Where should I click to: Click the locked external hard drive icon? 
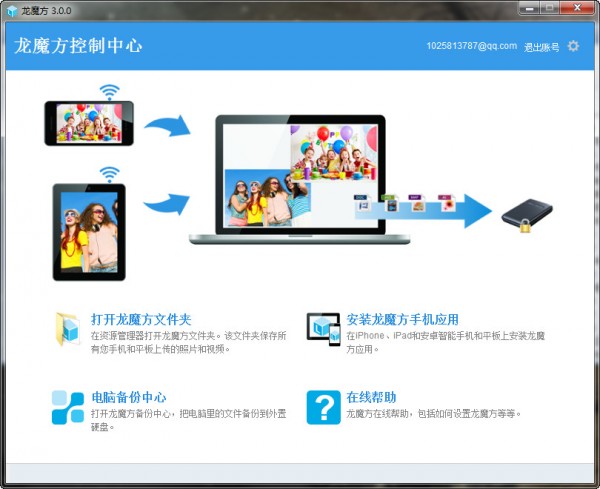pyautogui.click(x=527, y=215)
